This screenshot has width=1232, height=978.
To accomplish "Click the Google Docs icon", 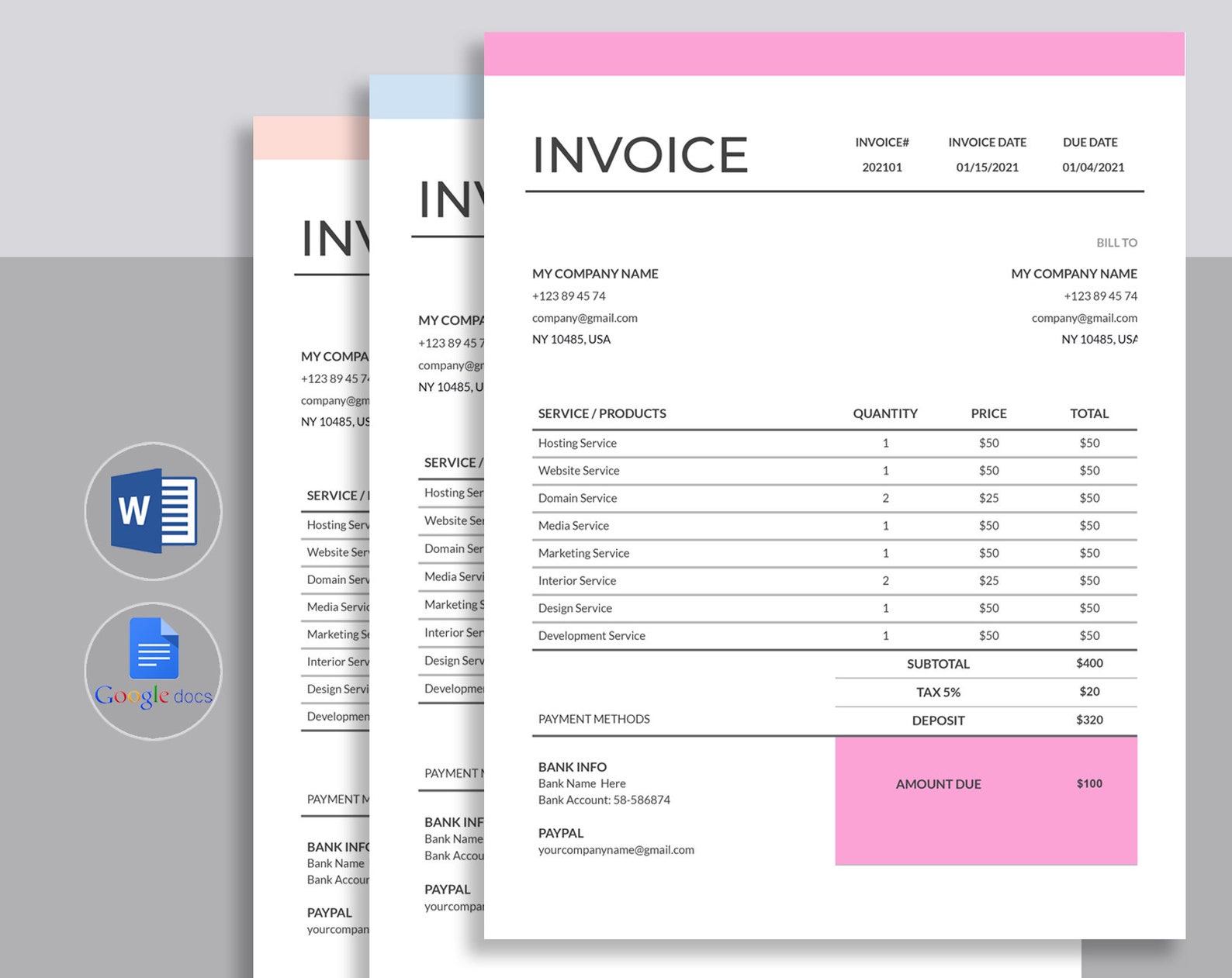I will click(x=154, y=662).
